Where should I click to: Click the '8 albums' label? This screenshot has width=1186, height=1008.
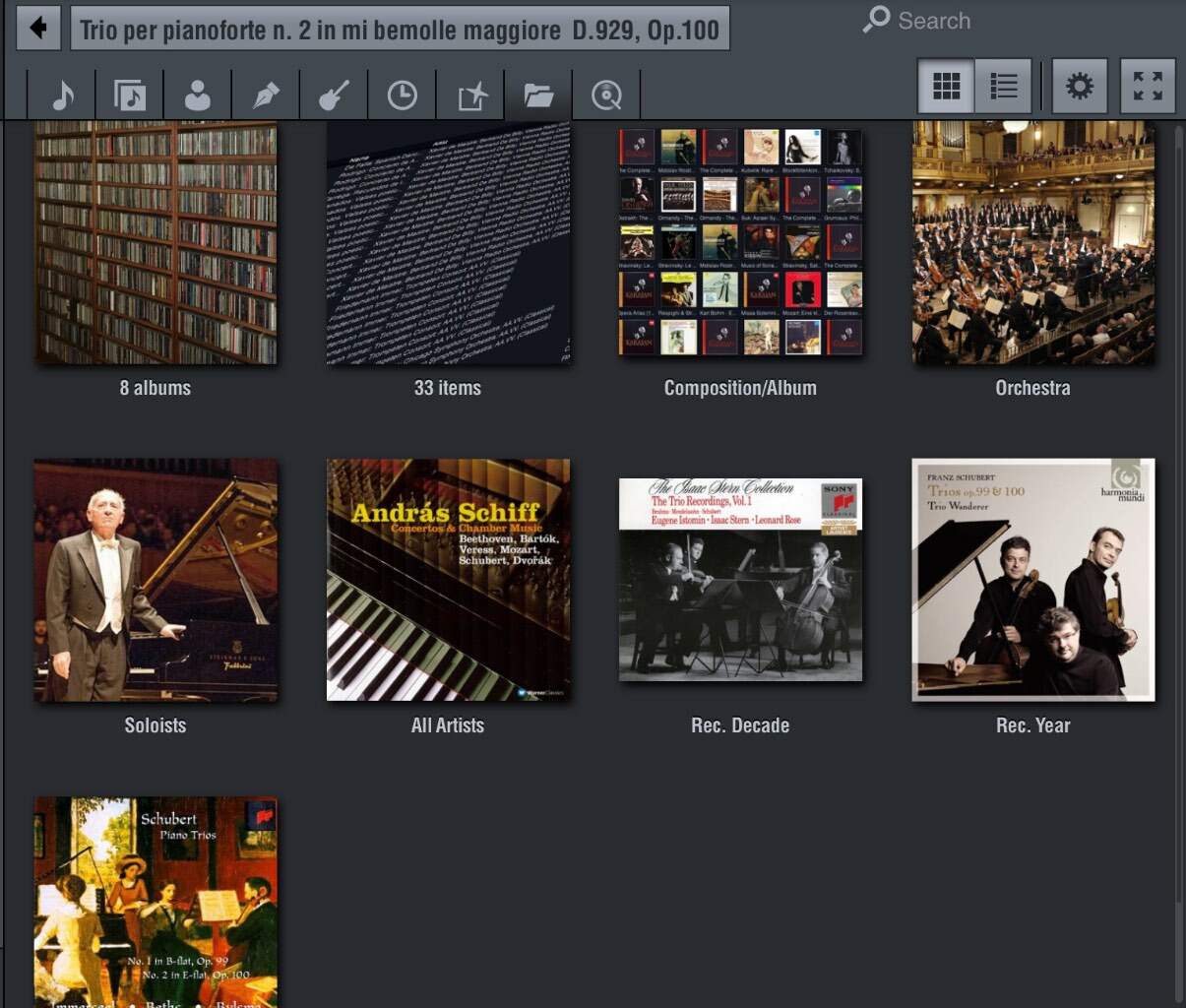coord(156,388)
